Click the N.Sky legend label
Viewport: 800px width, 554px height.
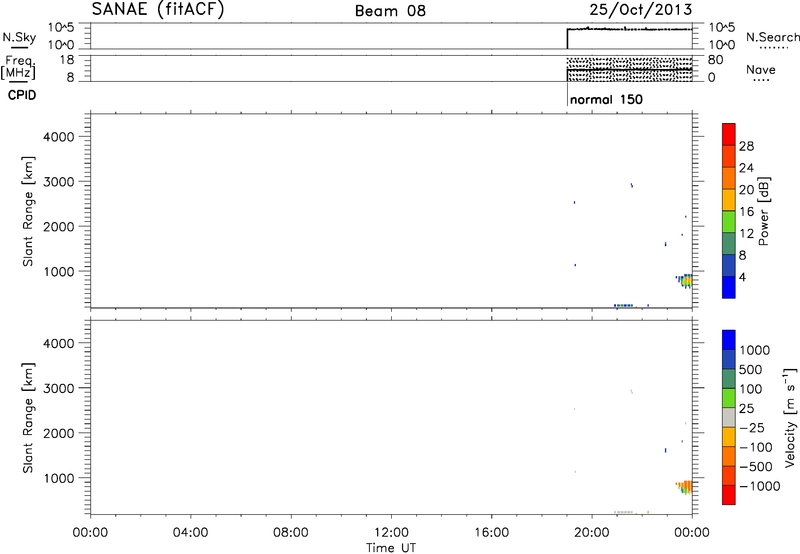pos(19,37)
